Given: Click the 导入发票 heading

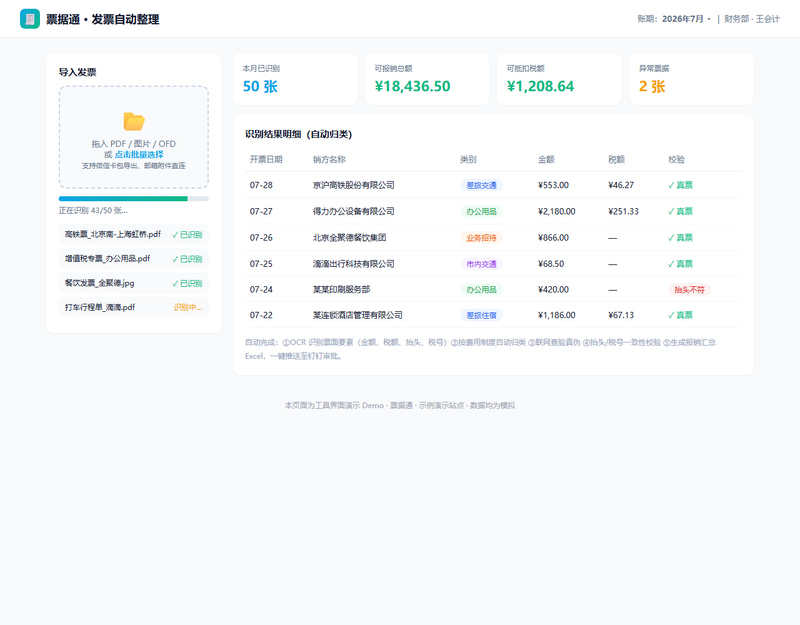Looking at the screenshot, I should (78, 72).
